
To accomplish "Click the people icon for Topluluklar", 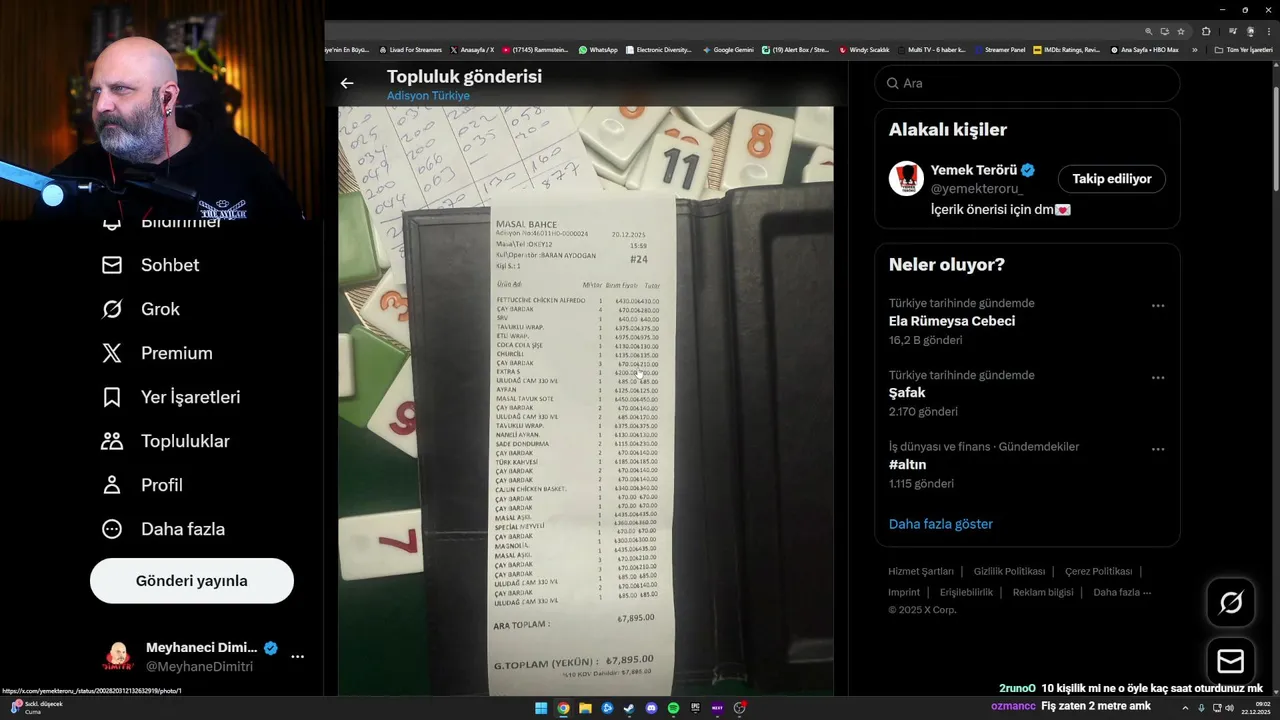I will (112, 441).
